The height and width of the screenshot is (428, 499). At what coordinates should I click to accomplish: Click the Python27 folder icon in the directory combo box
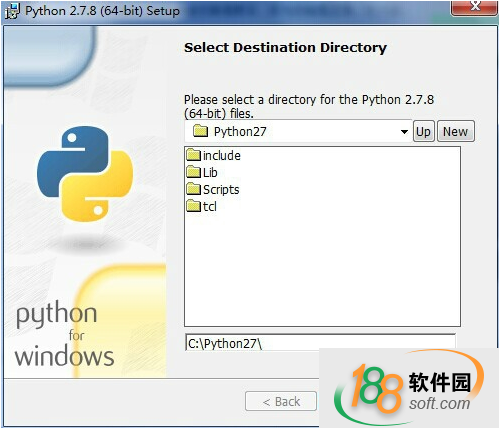point(201,131)
